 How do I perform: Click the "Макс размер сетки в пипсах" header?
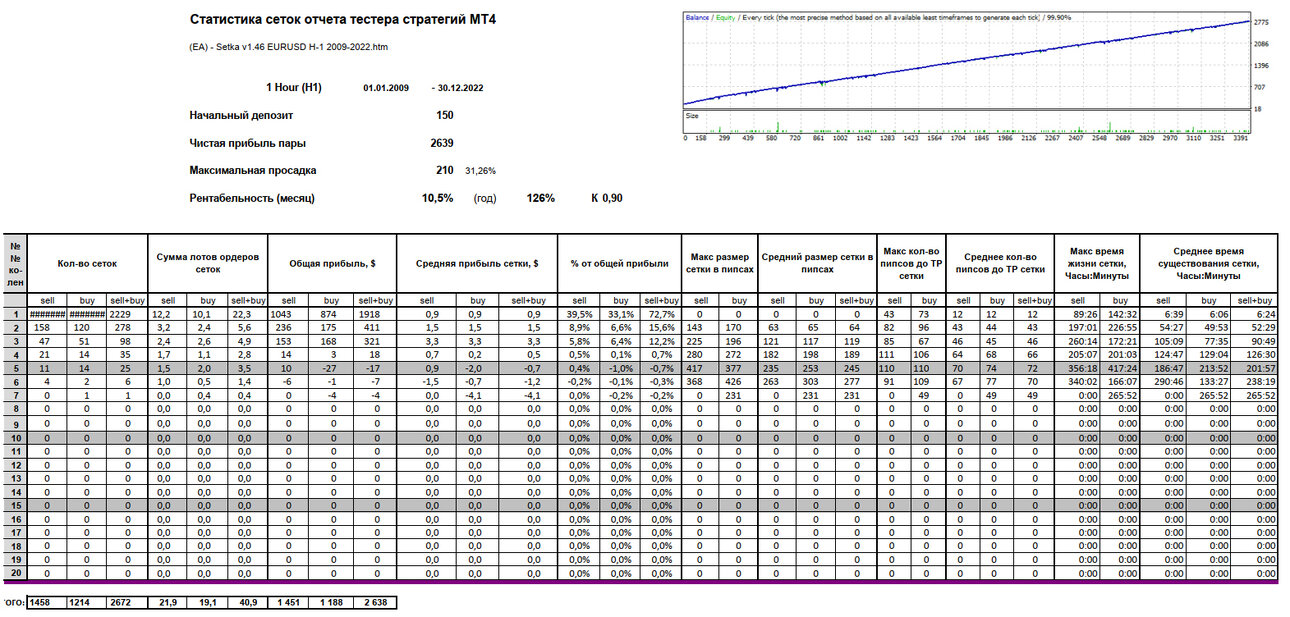click(718, 264)
